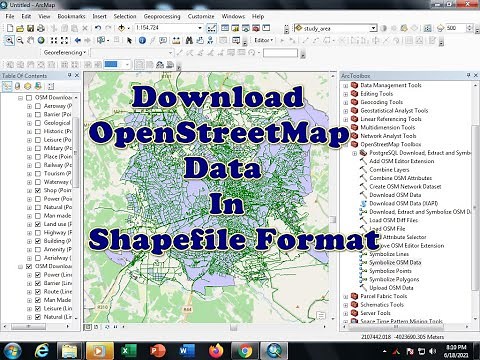
Task: Click List By Drawing Order icon
Action: [7, 86]
